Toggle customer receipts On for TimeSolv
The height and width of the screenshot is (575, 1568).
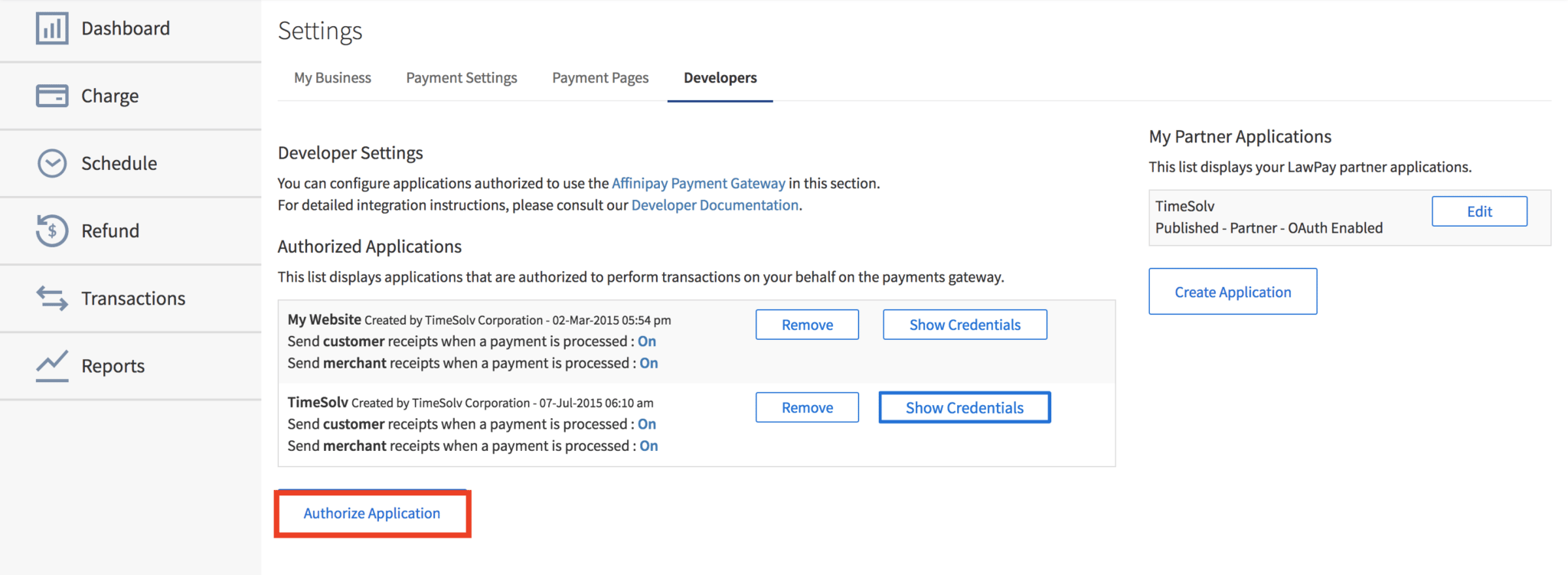[x=647, y=424]
